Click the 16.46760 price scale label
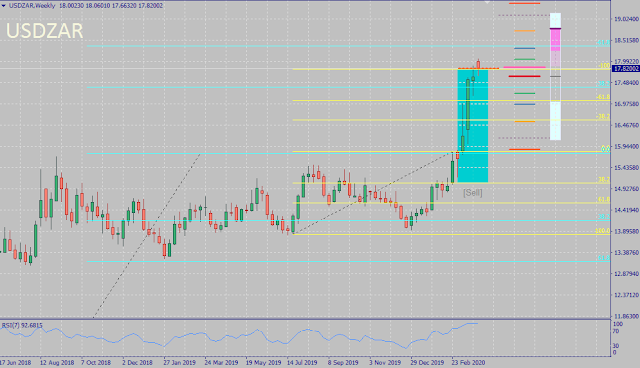640x368 pixels. pos(627,125)
